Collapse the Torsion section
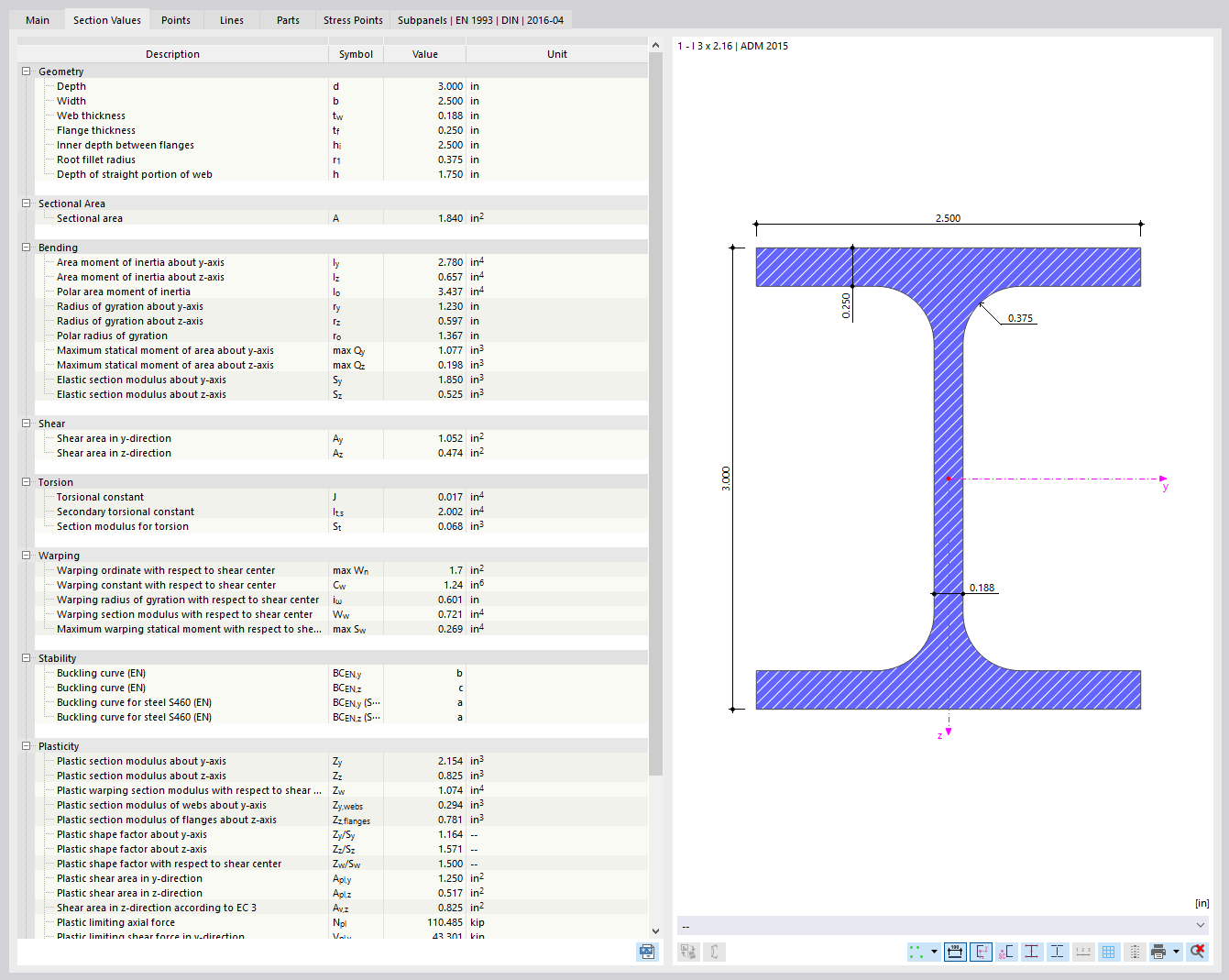This screenshot has width=1229, height=980. pyautogui.click(x=28, y=481)
